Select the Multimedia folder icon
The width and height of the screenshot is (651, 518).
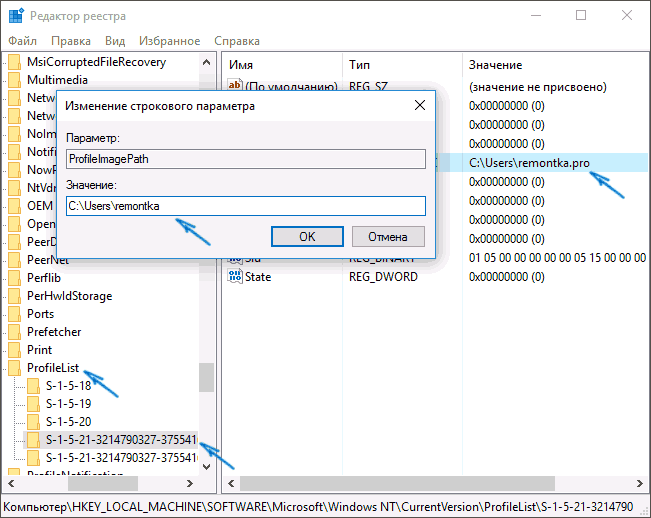tap(15, 80)
